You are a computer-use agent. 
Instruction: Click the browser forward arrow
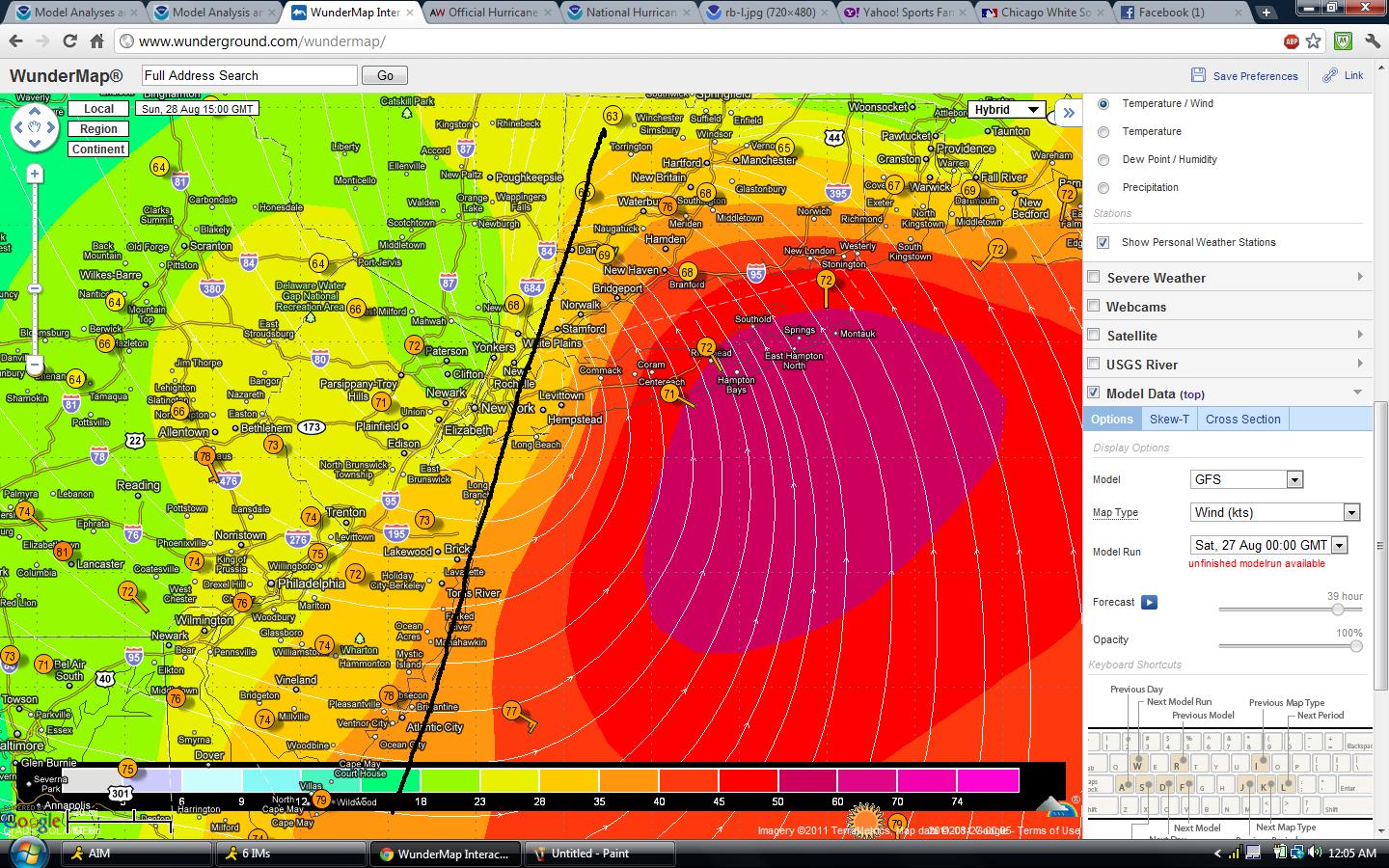point(42,41)
